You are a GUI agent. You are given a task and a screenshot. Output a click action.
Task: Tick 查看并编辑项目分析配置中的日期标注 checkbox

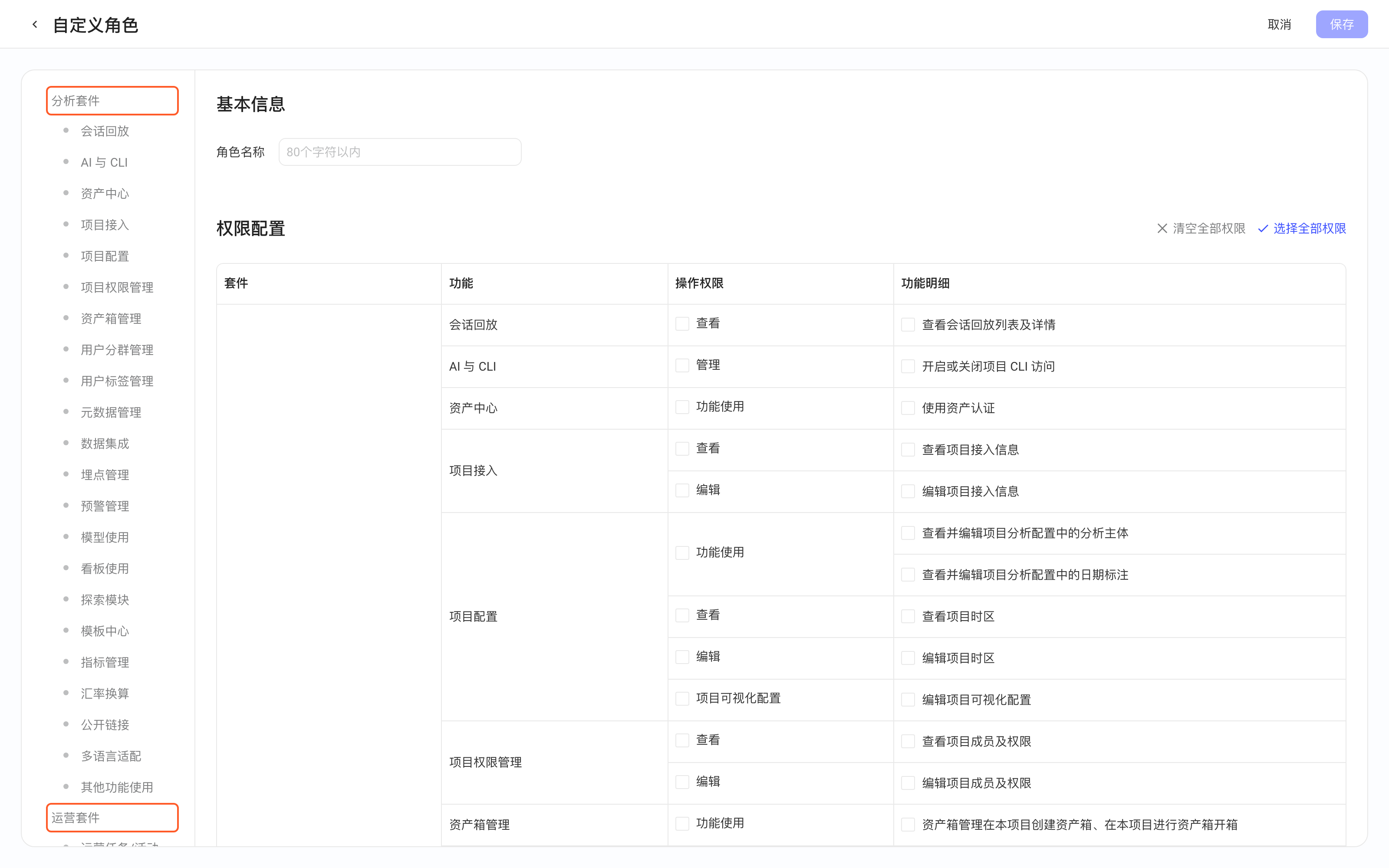[x=908, y=575]
